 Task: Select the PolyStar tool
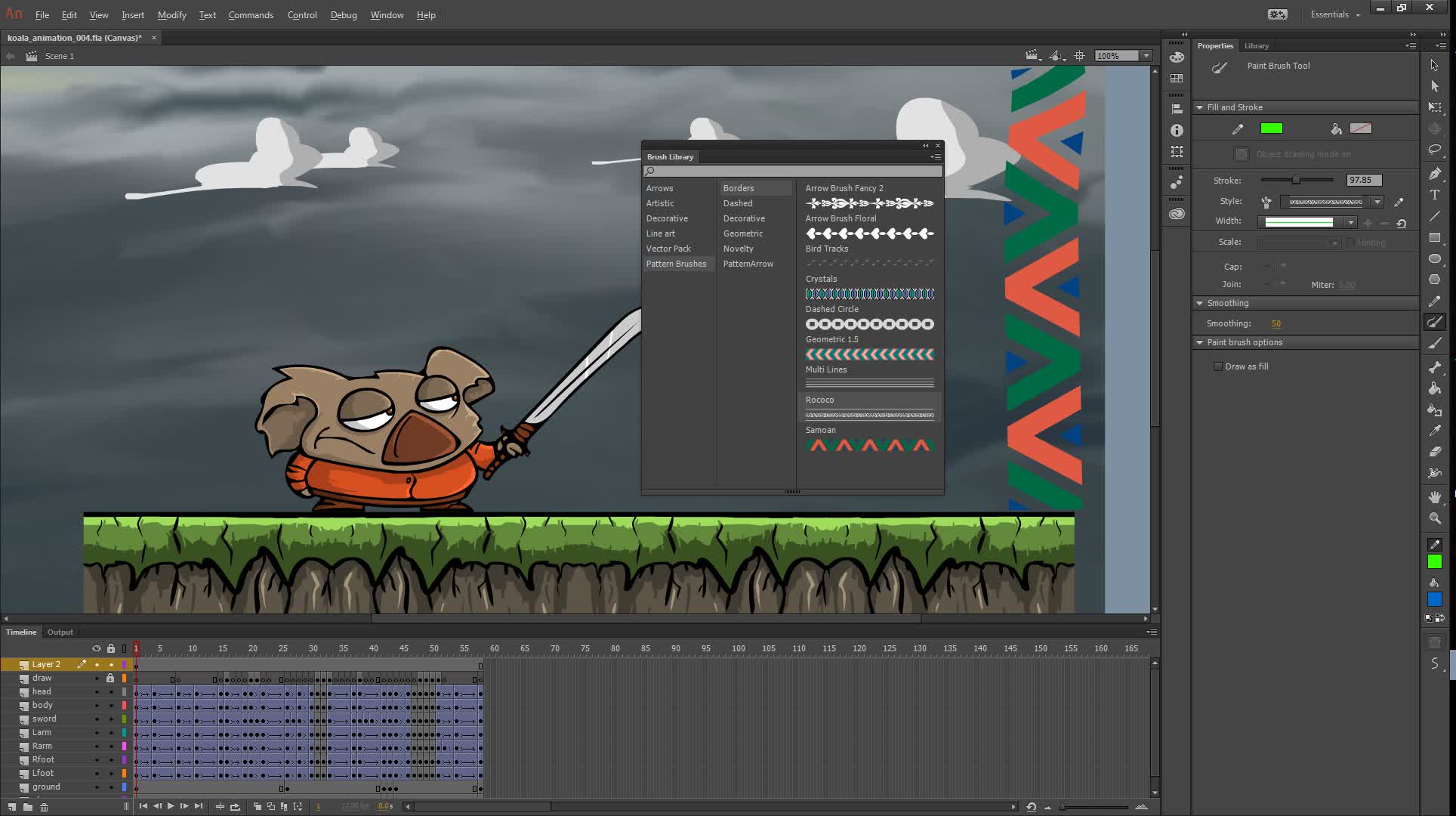click(1435, 280)
